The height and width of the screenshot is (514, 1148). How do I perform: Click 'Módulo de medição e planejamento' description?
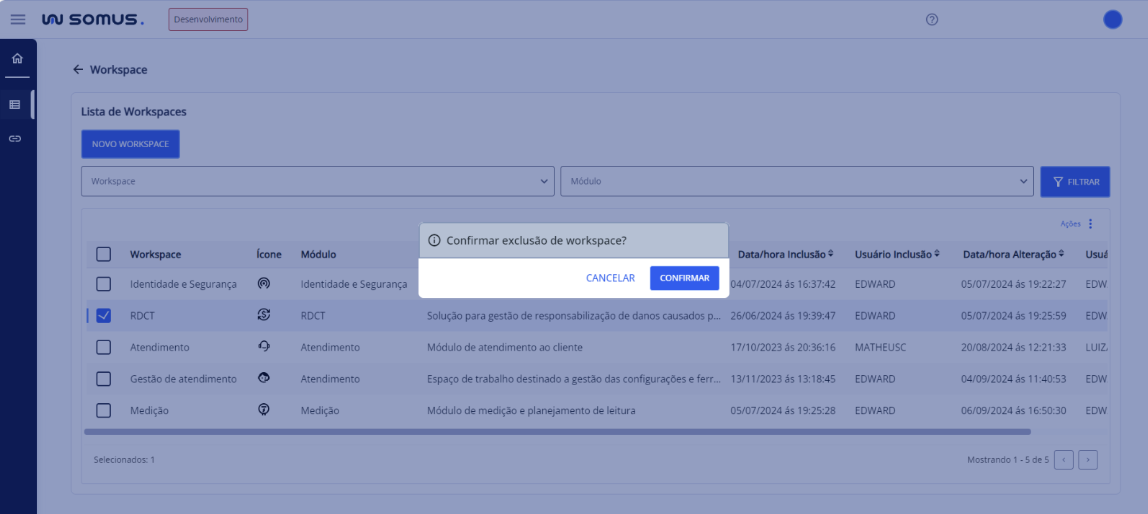click(531, 411)
